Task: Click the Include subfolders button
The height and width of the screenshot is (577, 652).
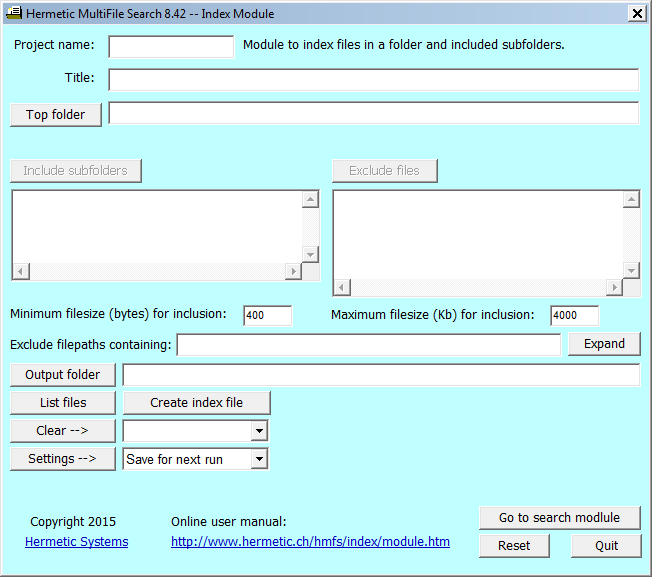Action: click(x=76, y=171)
